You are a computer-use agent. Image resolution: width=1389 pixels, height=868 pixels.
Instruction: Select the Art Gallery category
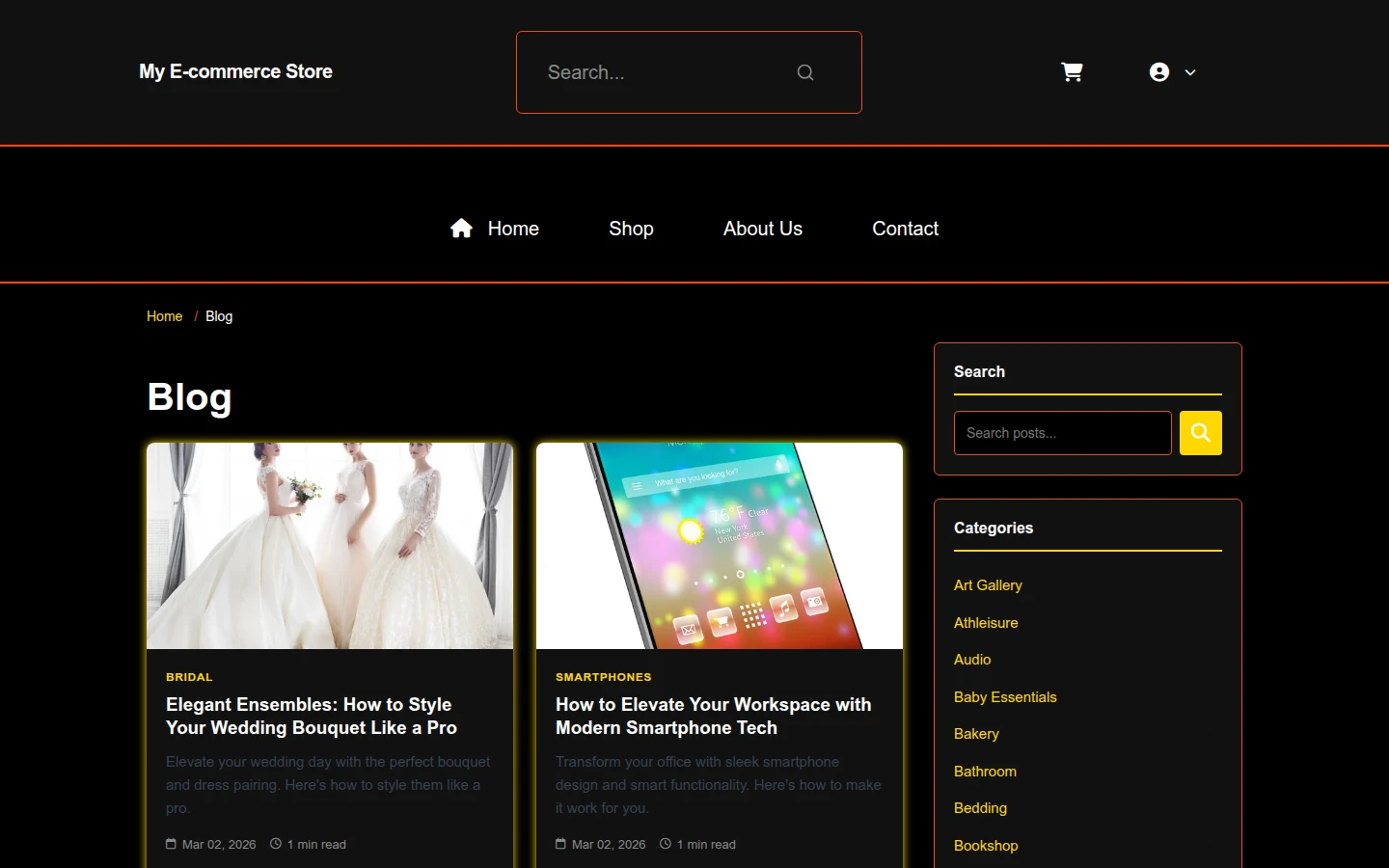[x=988, y=585]
